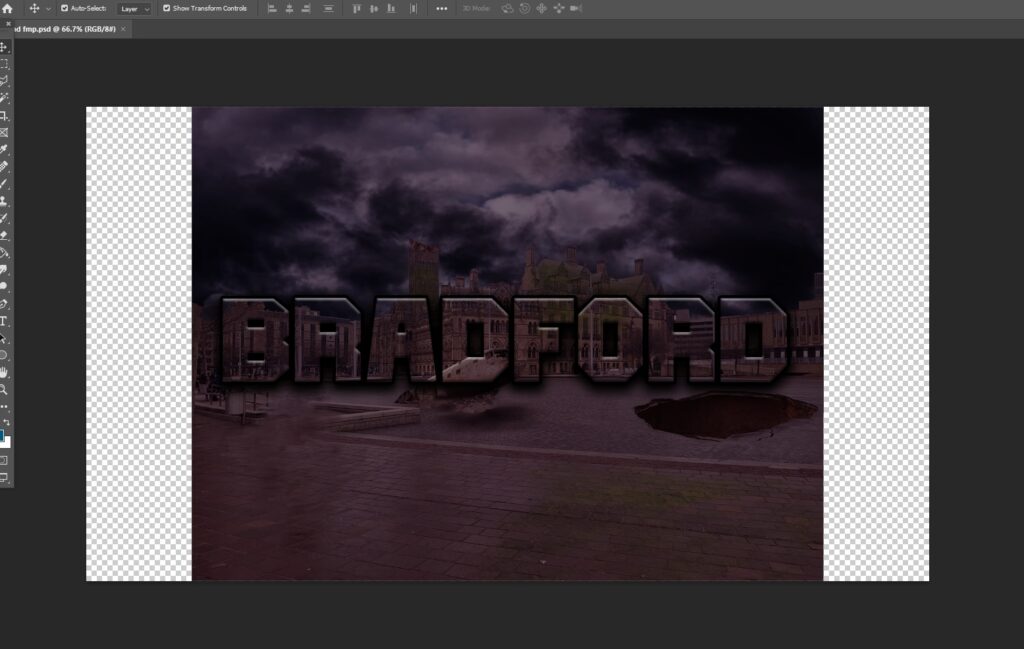The height and width of the screenshot is (649, 1024).
Task: Toggle Quick Mask mode
Action: click(x=4, y=459)
